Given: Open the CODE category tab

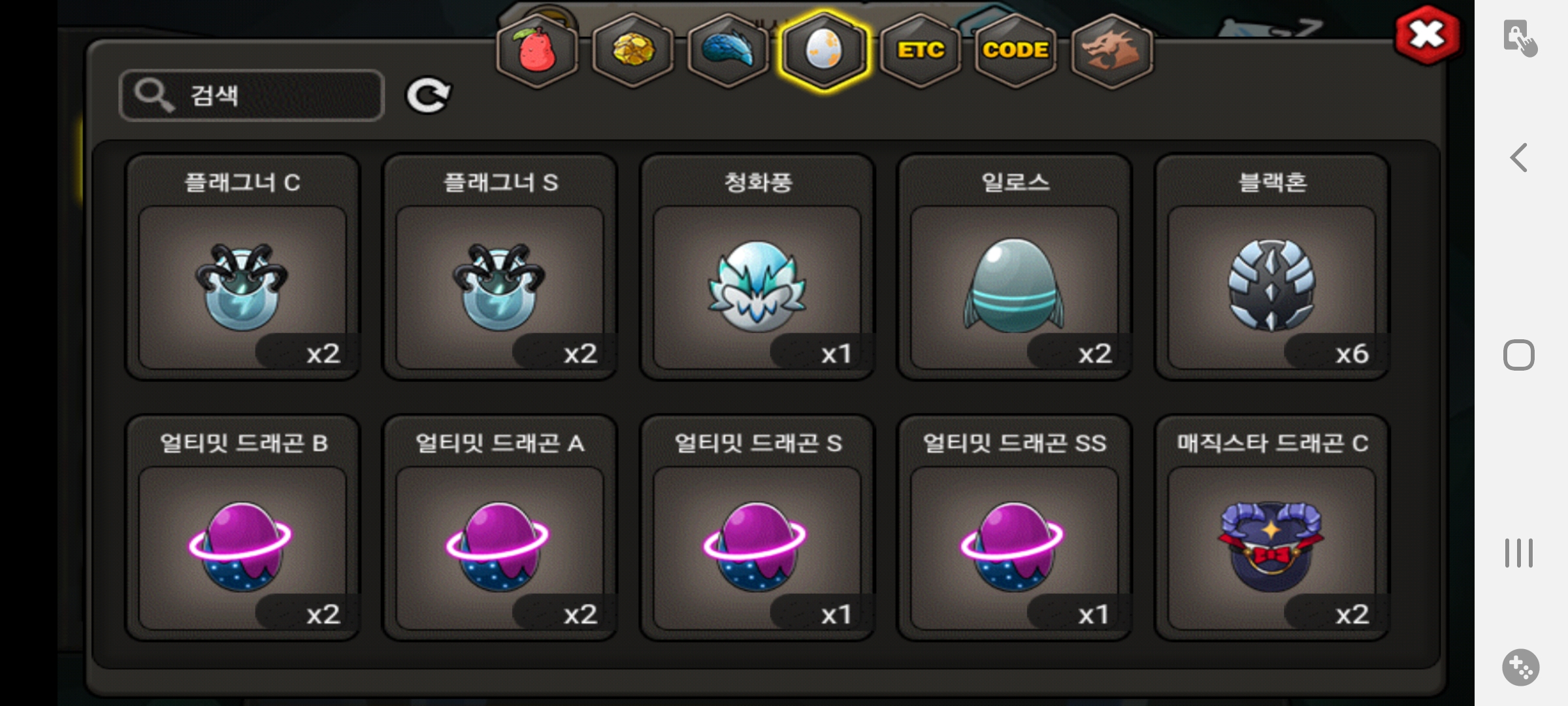Looking at the screenshot, I should (x=1016, y=50).
